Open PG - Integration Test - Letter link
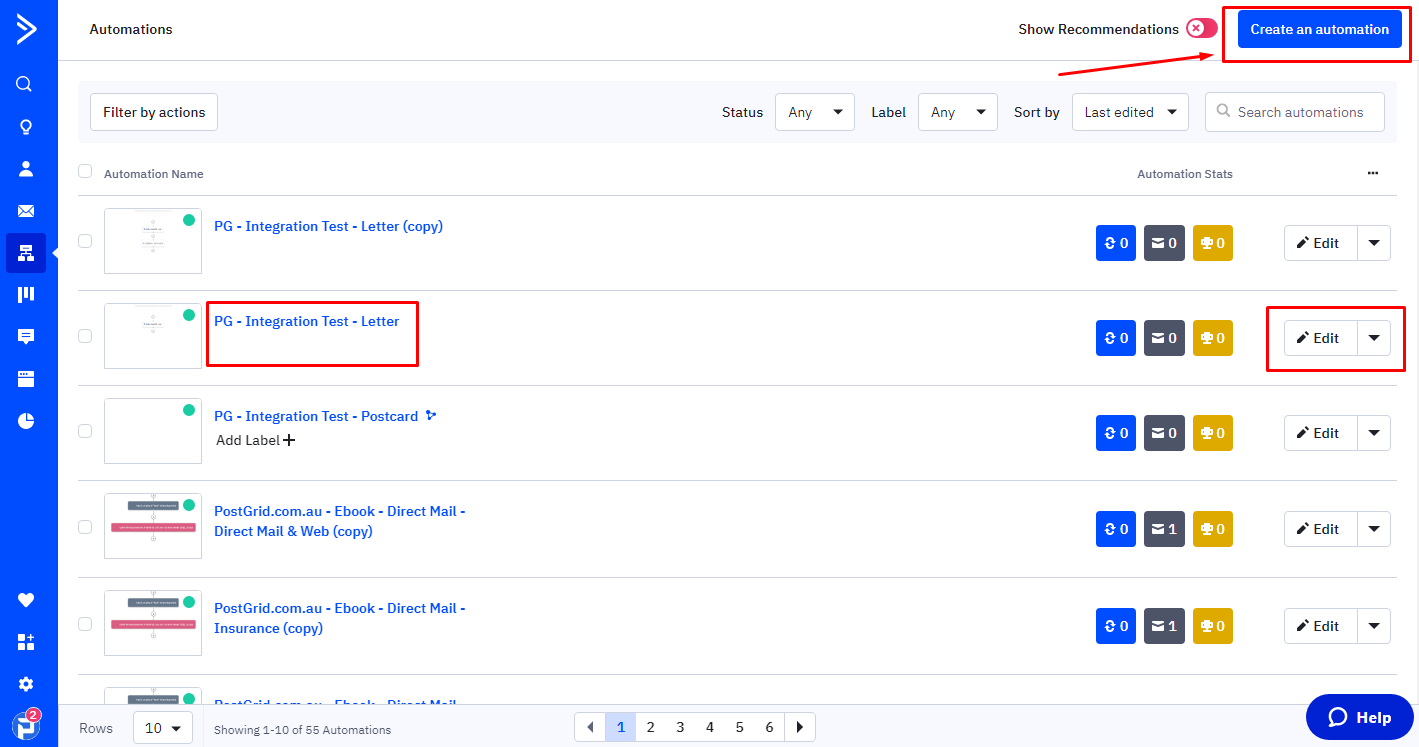 (x=306, y=321)
